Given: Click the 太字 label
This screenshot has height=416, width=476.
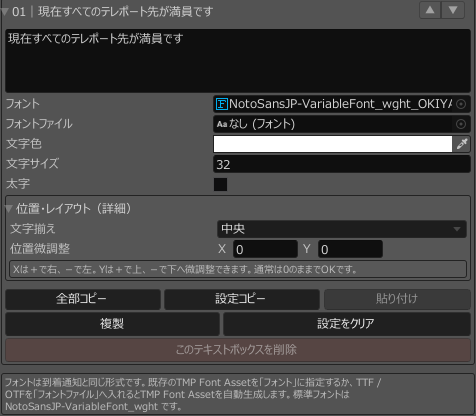Looking at the screenshot, I should pos(18,184).
